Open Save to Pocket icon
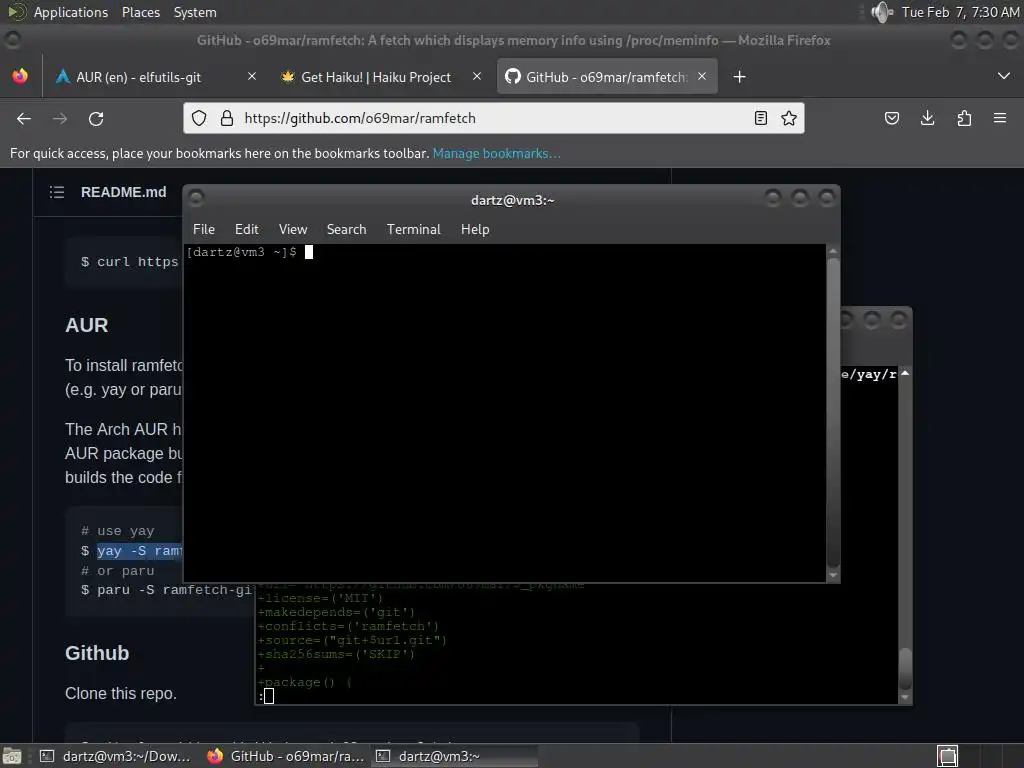The height and width of the screenshot is (768, 1024). [x=891, y=118]
